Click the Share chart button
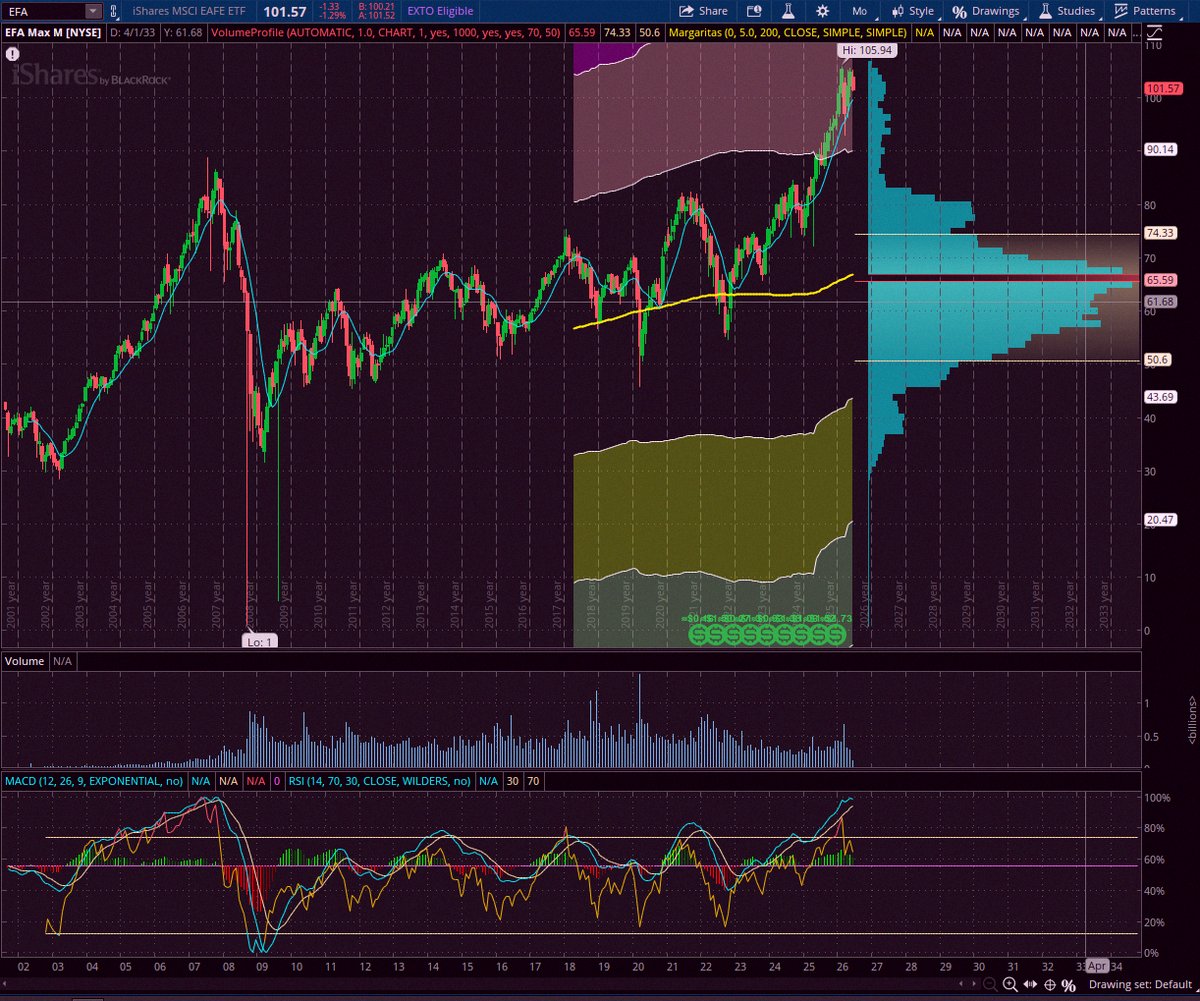The height and width of the screenshot is (1001, 1200). coord(704,11)
